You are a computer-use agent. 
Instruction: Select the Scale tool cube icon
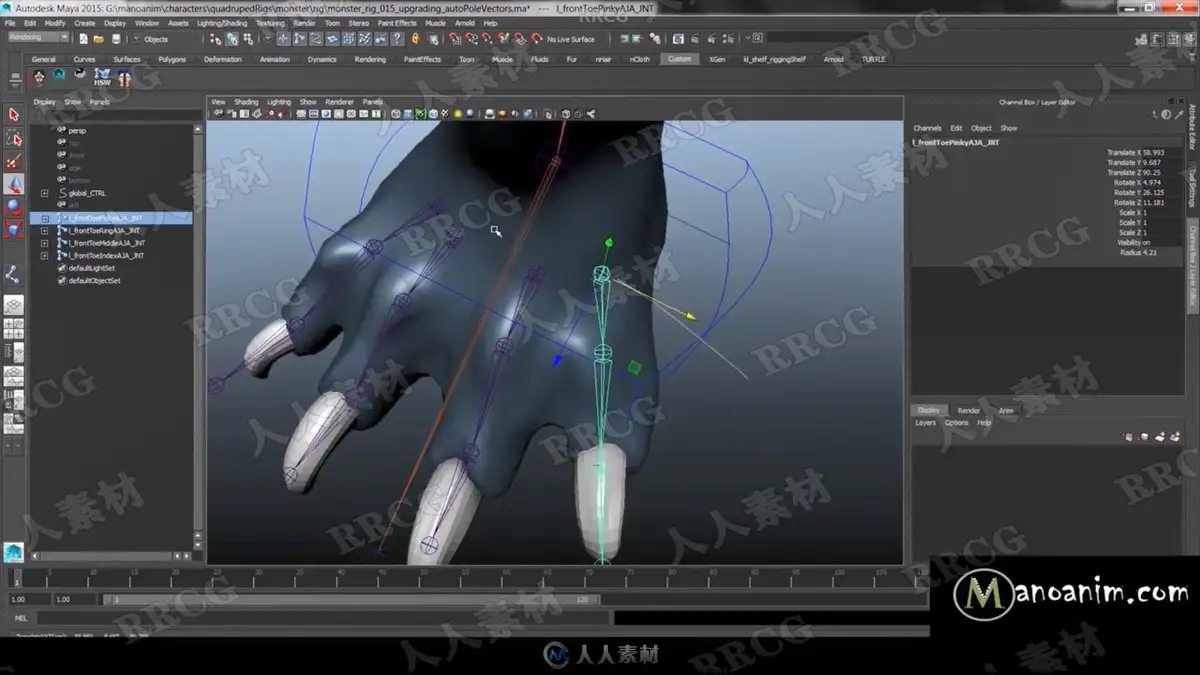pyautogui.click(x=14, y=230)
